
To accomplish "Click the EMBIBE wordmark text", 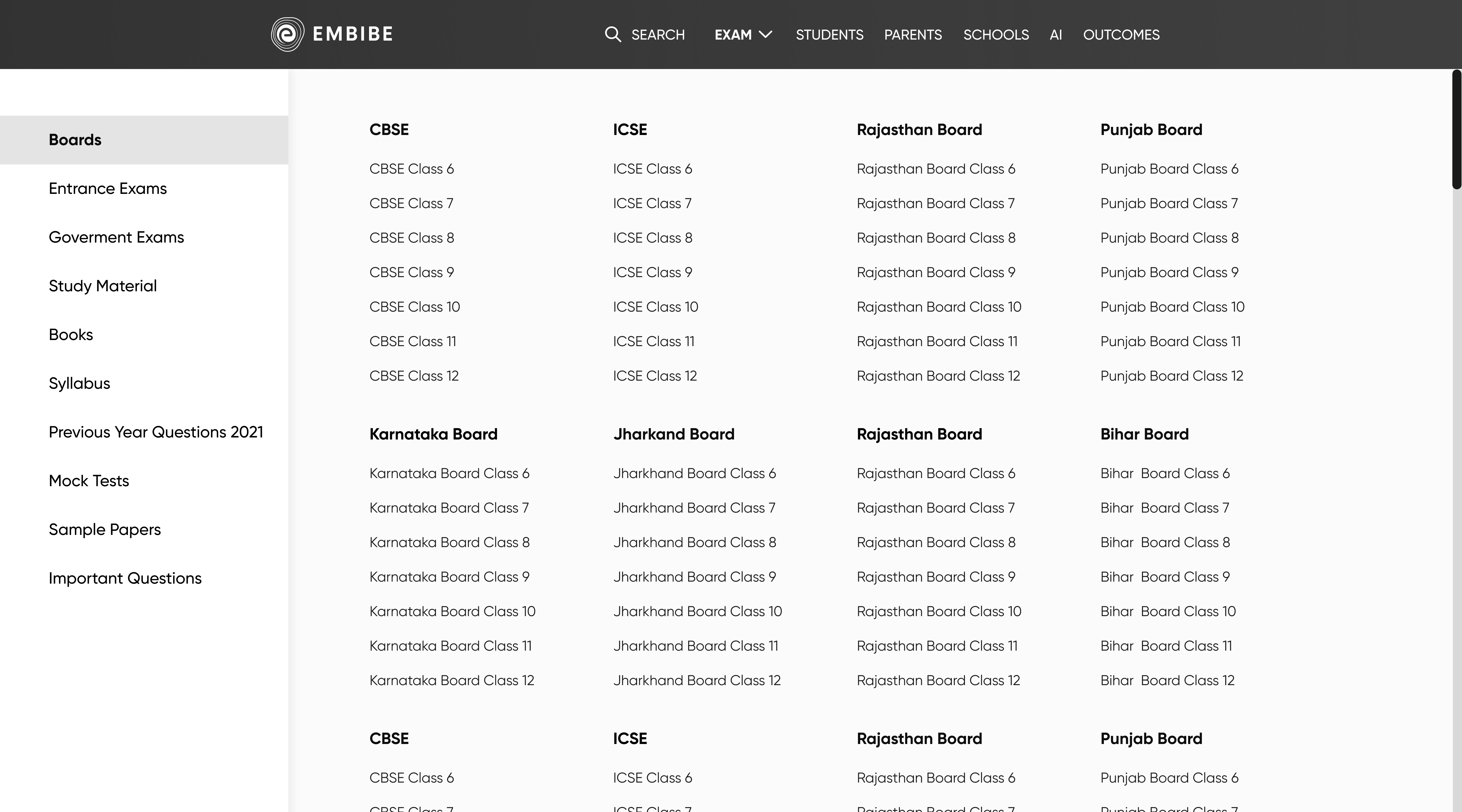I will tap(353, 34).
